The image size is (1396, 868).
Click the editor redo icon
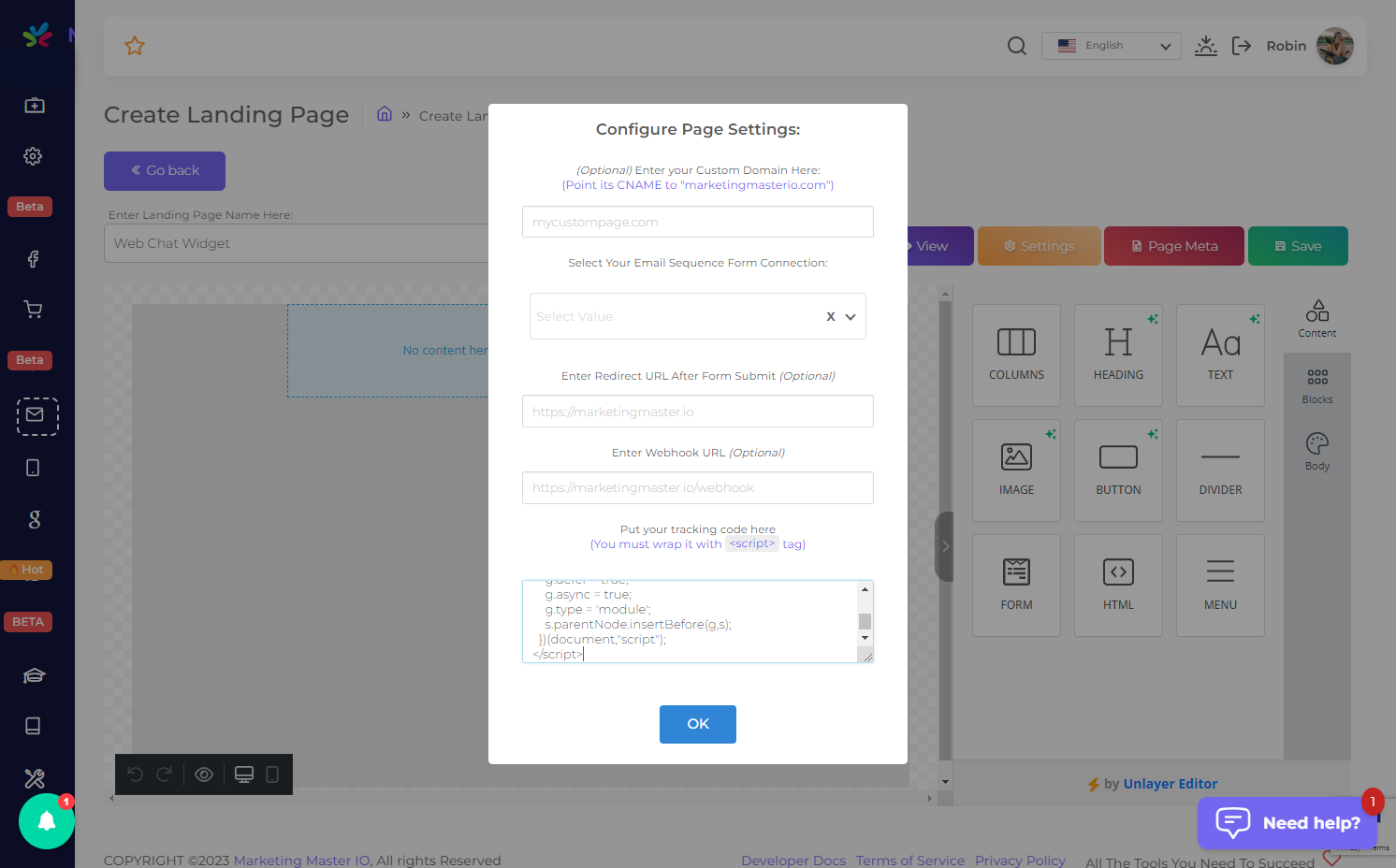(x=165, y=774)
